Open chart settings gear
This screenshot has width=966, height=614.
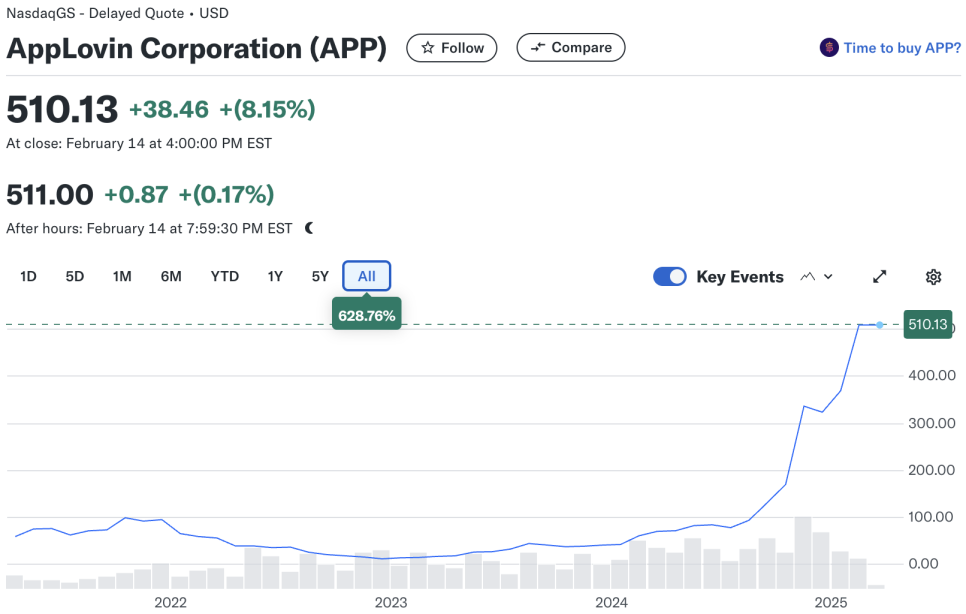933,277
